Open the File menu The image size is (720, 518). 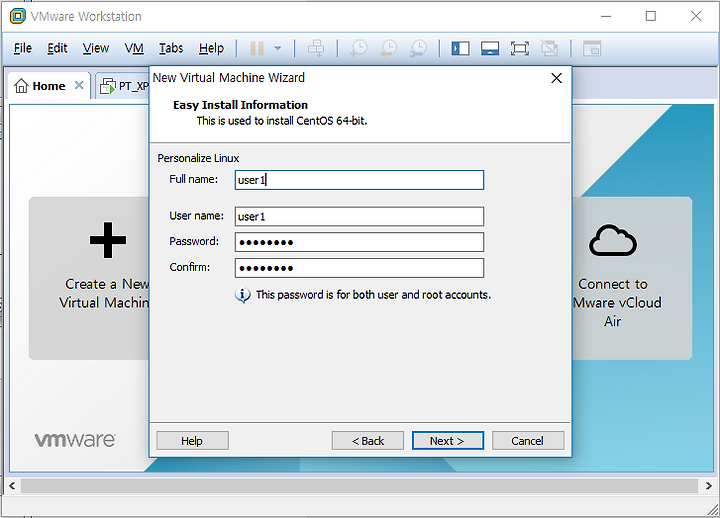(x=22, y=48)
